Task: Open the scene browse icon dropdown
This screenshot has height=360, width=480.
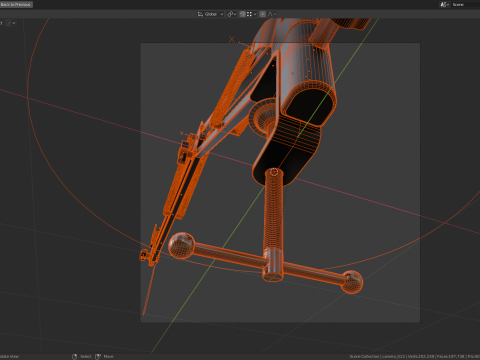Action: [x=445, y=4]
